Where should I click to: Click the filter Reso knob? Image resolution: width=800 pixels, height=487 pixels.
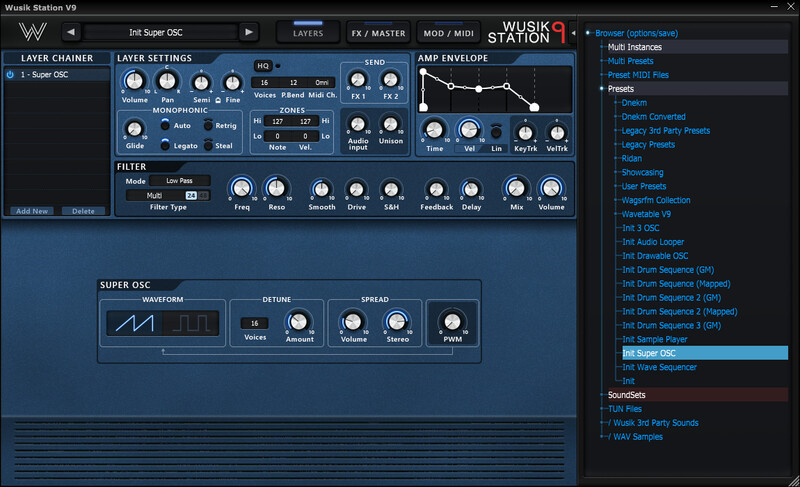click(277, 188)
